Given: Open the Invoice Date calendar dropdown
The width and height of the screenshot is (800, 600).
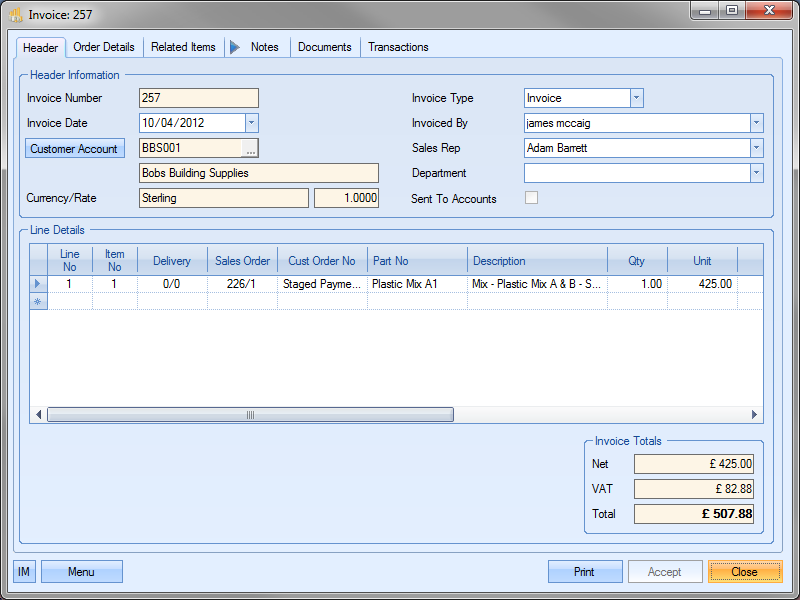Looking at the screenshot, I should (x=251, y=123).
